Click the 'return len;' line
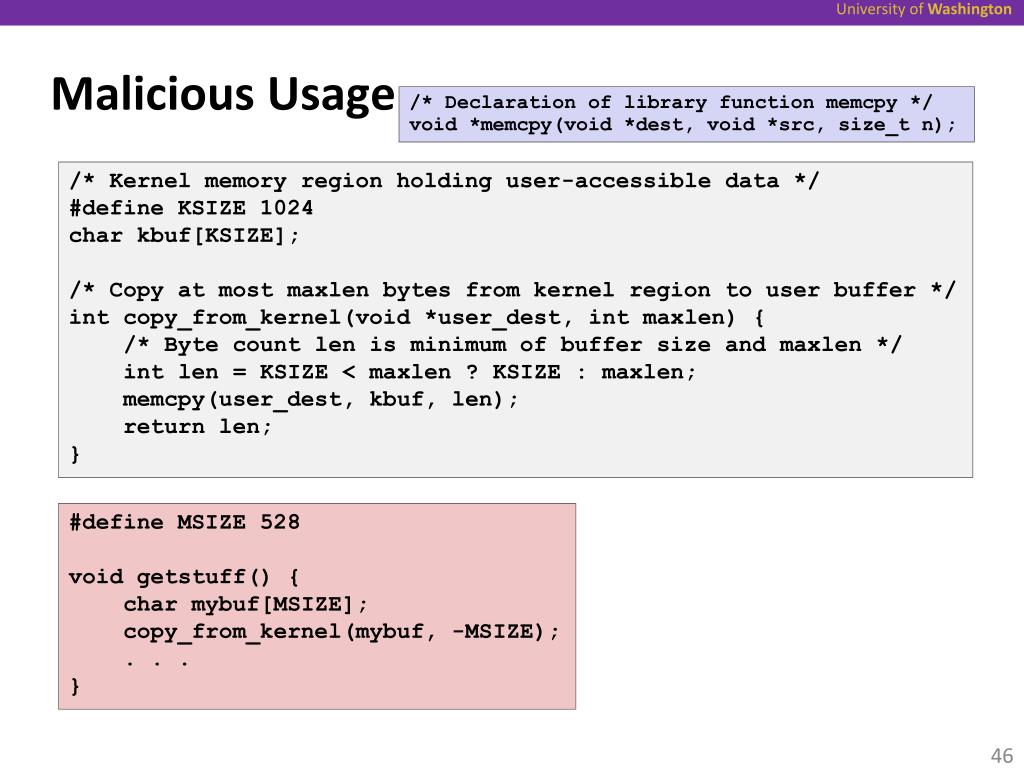This screenshot has height=768, width=1024. click(198, 426)
